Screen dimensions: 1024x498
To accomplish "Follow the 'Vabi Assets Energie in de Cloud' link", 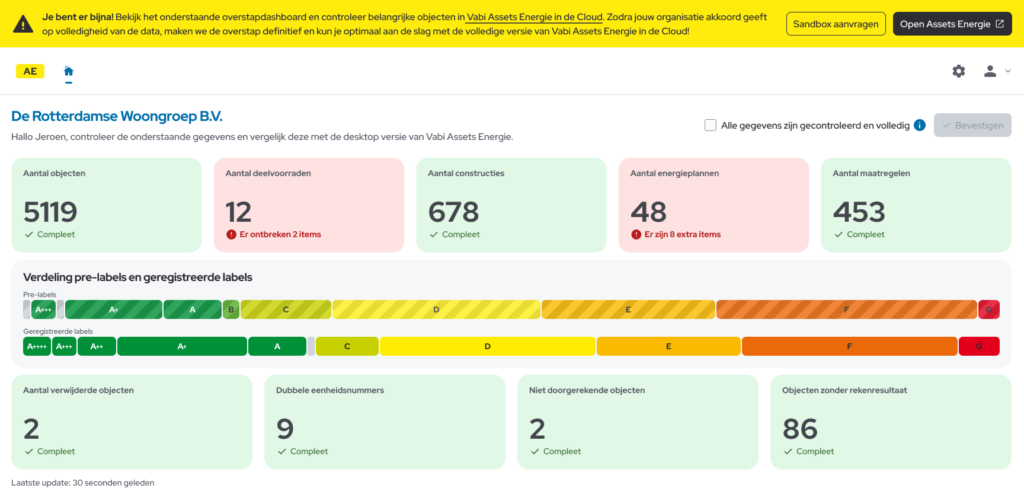I will point(535,17).
